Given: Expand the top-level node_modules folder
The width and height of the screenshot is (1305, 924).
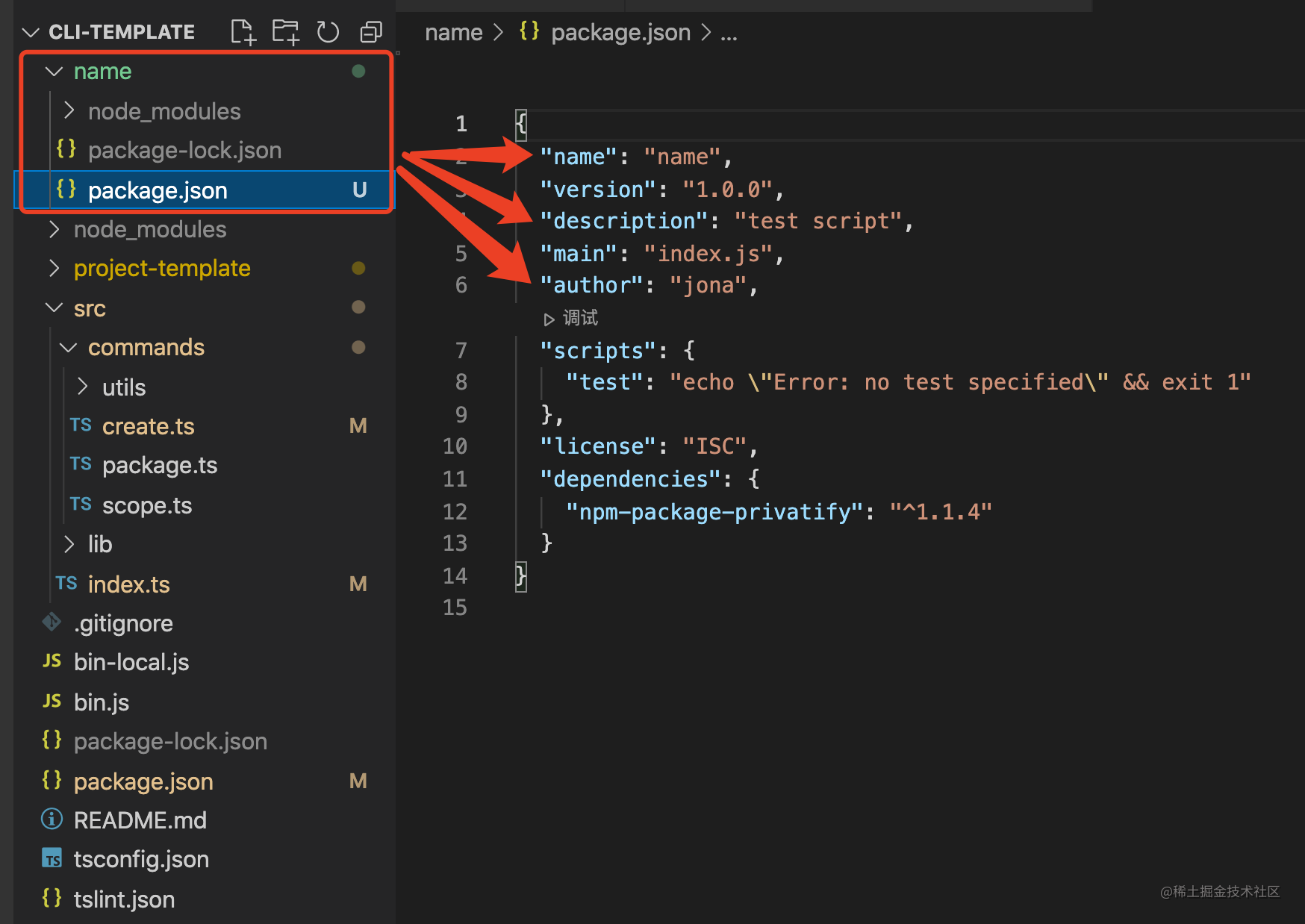Looking at the screenshot, I should tap(54, 229).
